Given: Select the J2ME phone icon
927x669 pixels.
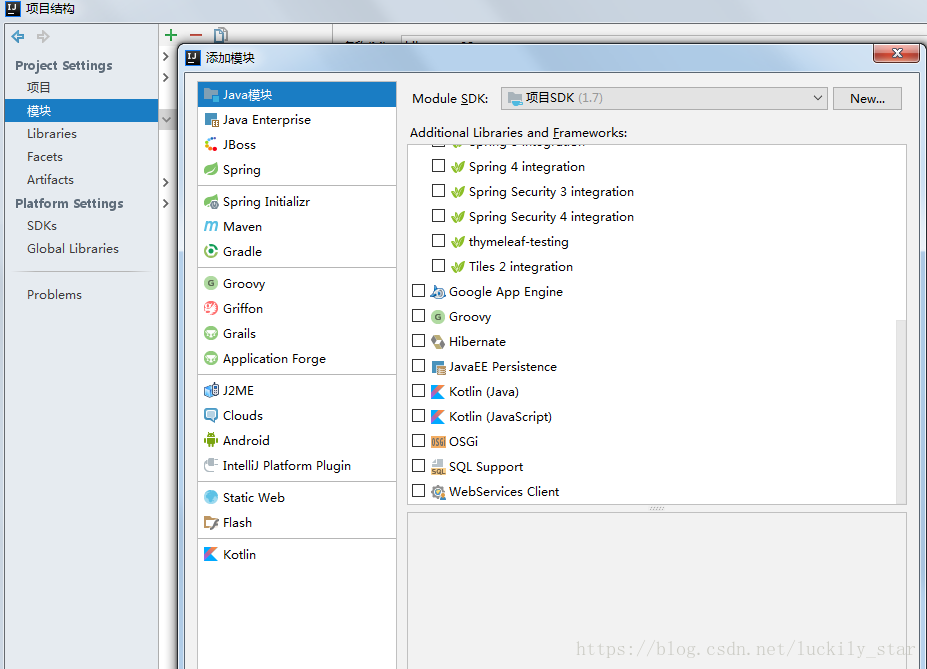Looking at the screenshot, I should [211, 391].
